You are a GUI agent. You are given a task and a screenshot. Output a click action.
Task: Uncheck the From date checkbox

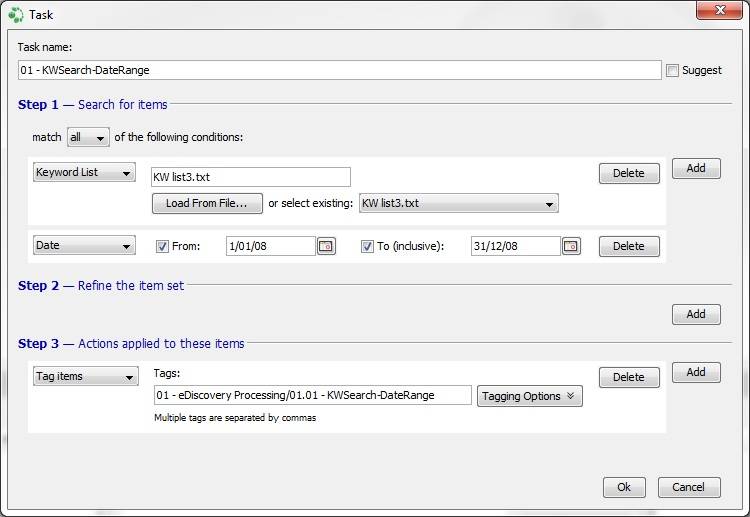(x=162, y=246)
